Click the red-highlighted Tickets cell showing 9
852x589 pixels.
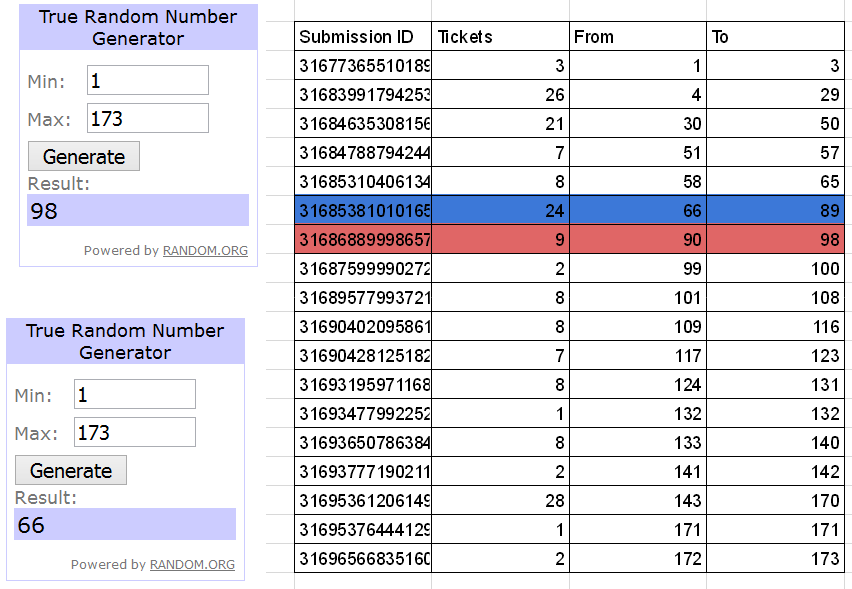coord(500,240)
